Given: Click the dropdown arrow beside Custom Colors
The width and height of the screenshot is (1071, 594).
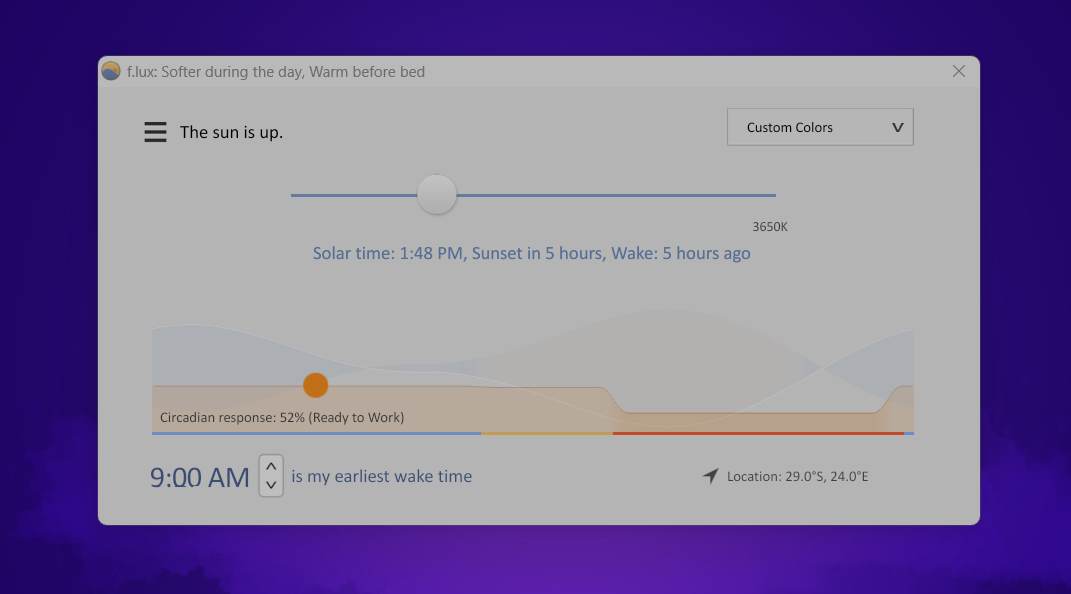Looking at the screenshot, I should (x=897, y=128).
